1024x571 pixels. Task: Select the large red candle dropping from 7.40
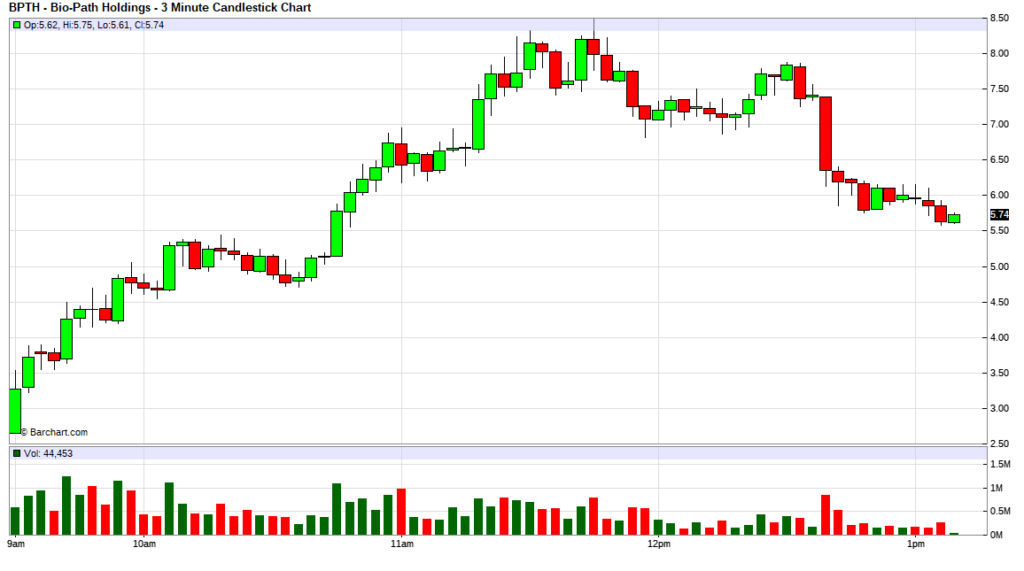[826, 134]
